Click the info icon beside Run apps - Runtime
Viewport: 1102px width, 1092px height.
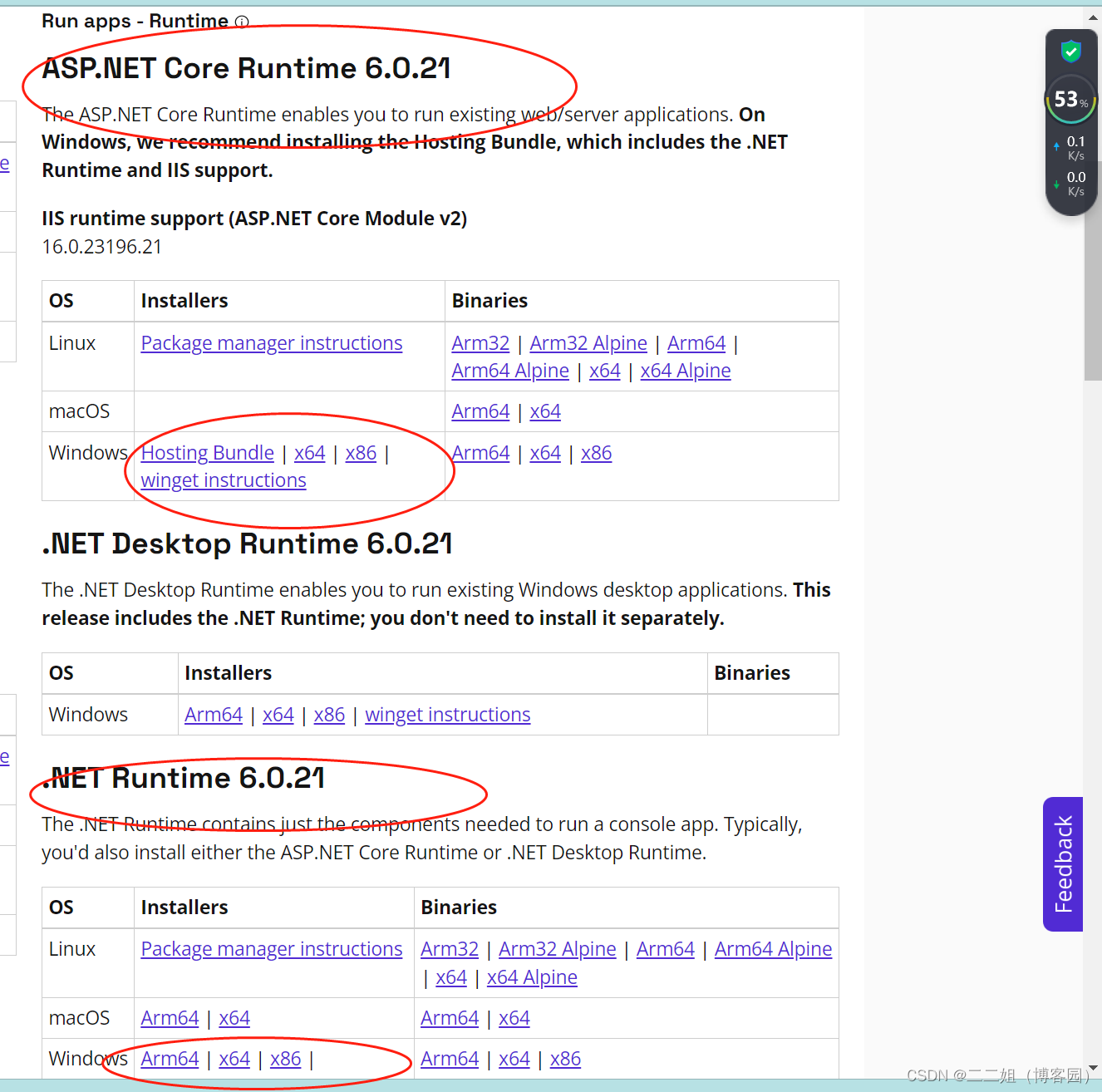click(x=242, y=22)
